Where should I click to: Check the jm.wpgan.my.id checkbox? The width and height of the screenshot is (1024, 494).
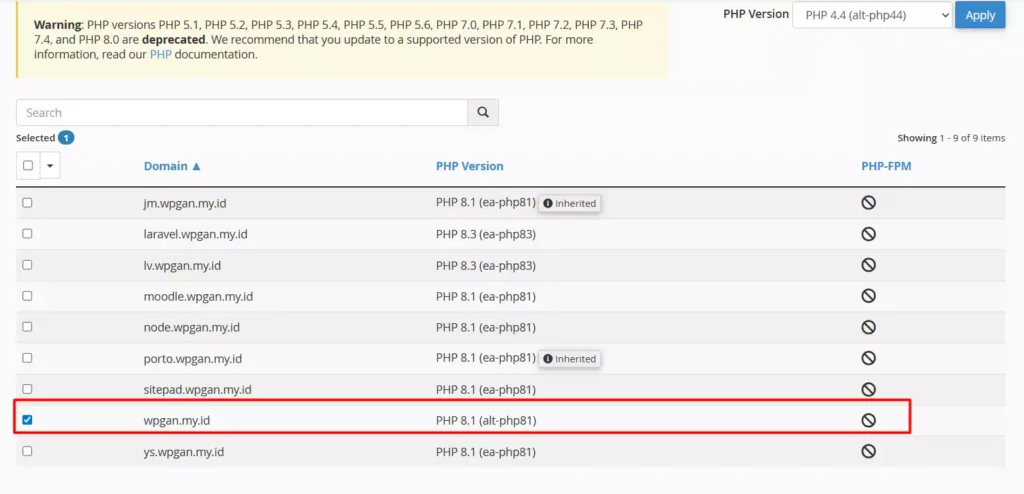pos(27,203)
